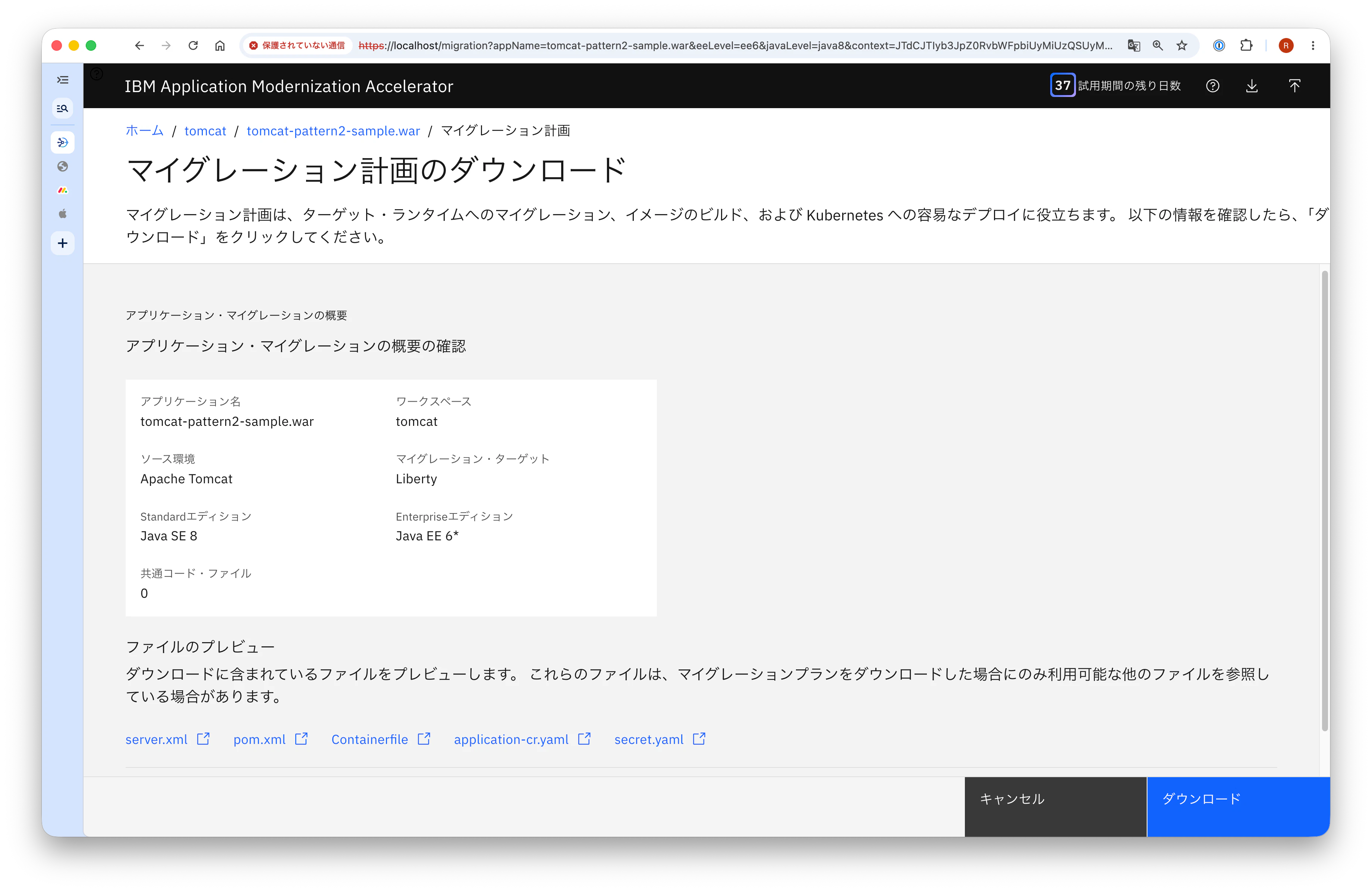Click the 37 trial days remaining badge
Screen dimensions: 1372x892
pyautogui.click(x=1063, y=85)
